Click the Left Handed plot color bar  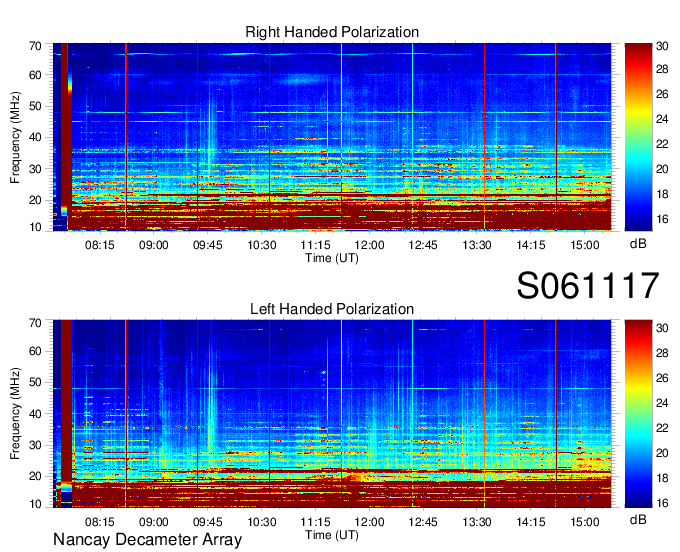pos(638,414)
